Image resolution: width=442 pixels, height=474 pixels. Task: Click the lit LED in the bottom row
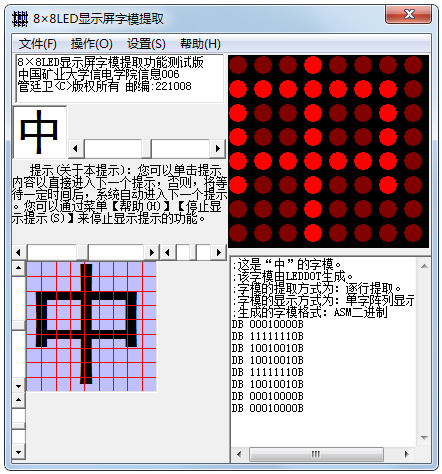[313, 233]
